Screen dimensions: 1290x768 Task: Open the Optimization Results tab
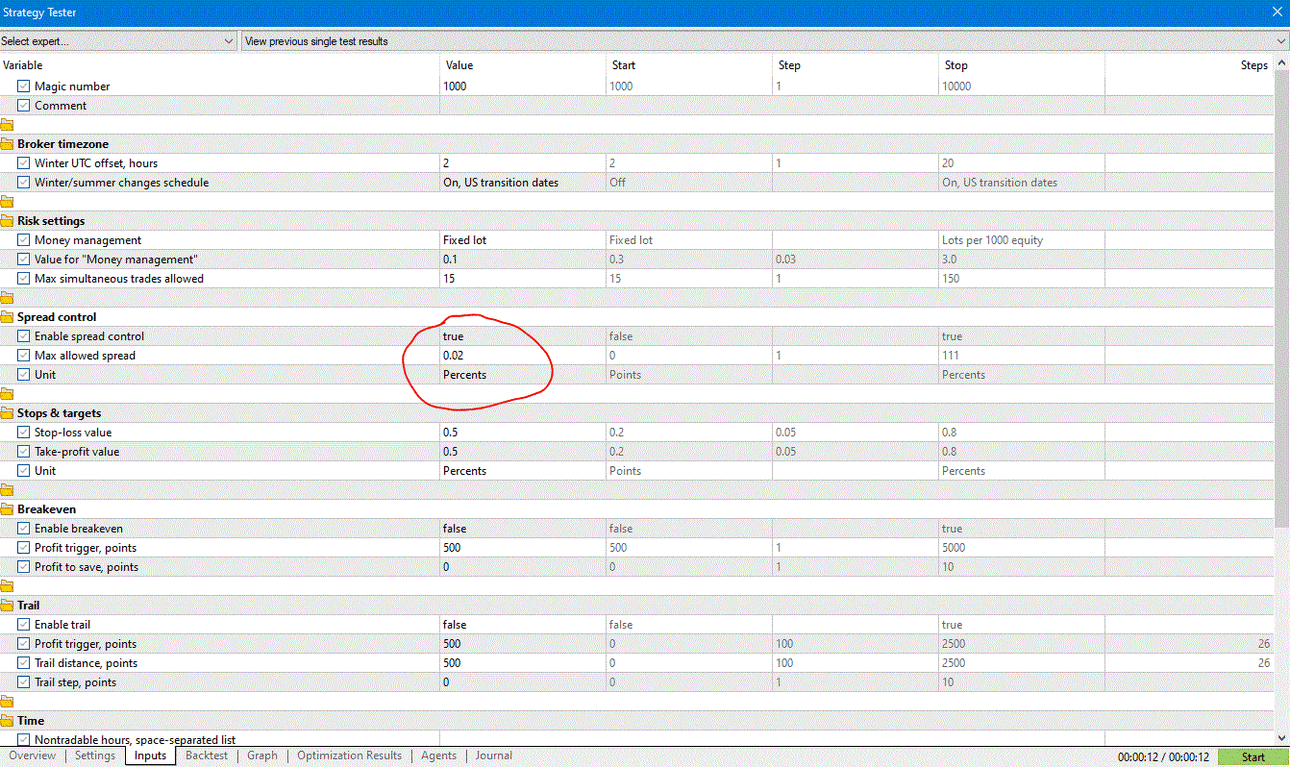pos(349,756)
